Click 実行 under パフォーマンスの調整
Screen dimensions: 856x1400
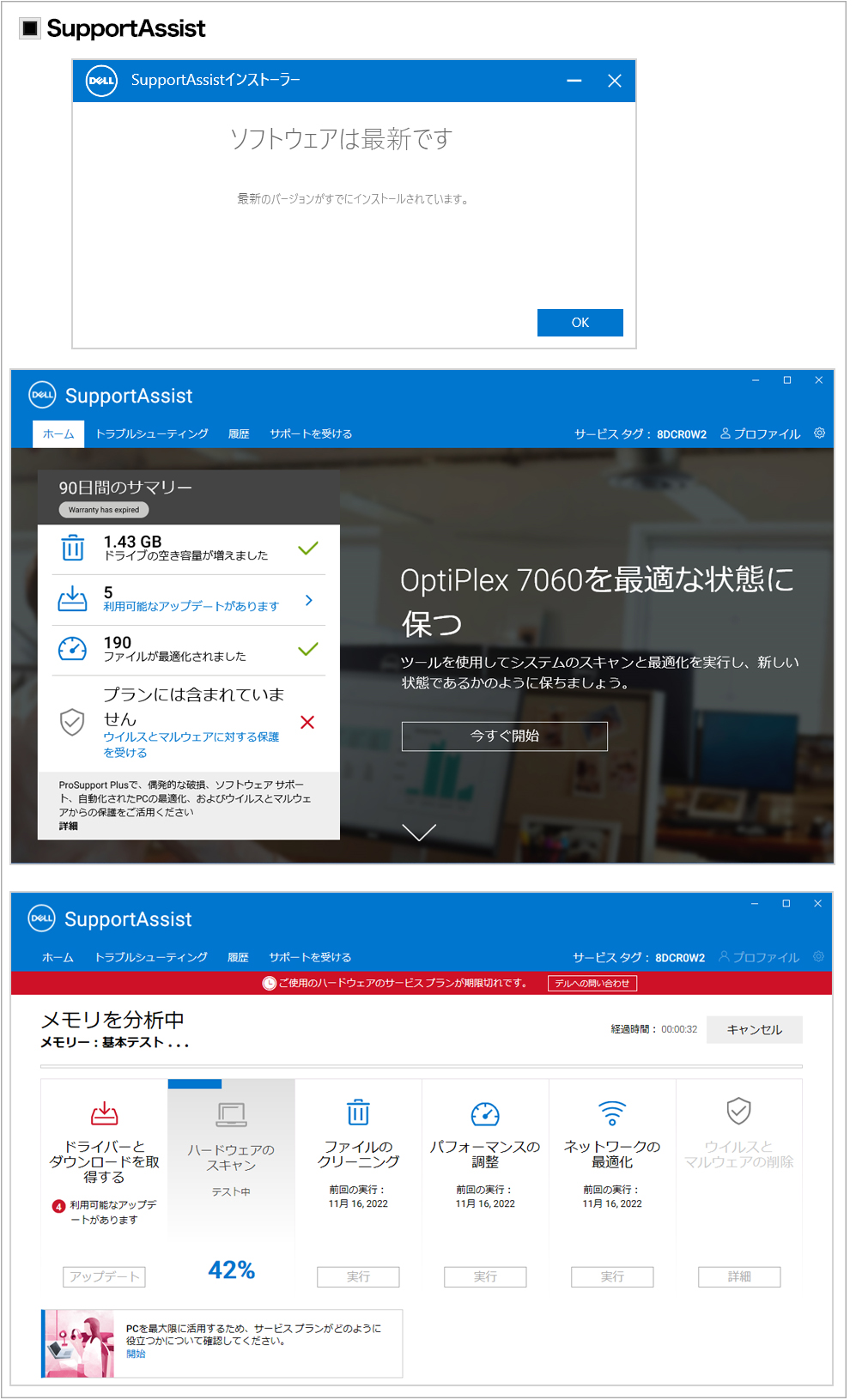click(485, 1277)
